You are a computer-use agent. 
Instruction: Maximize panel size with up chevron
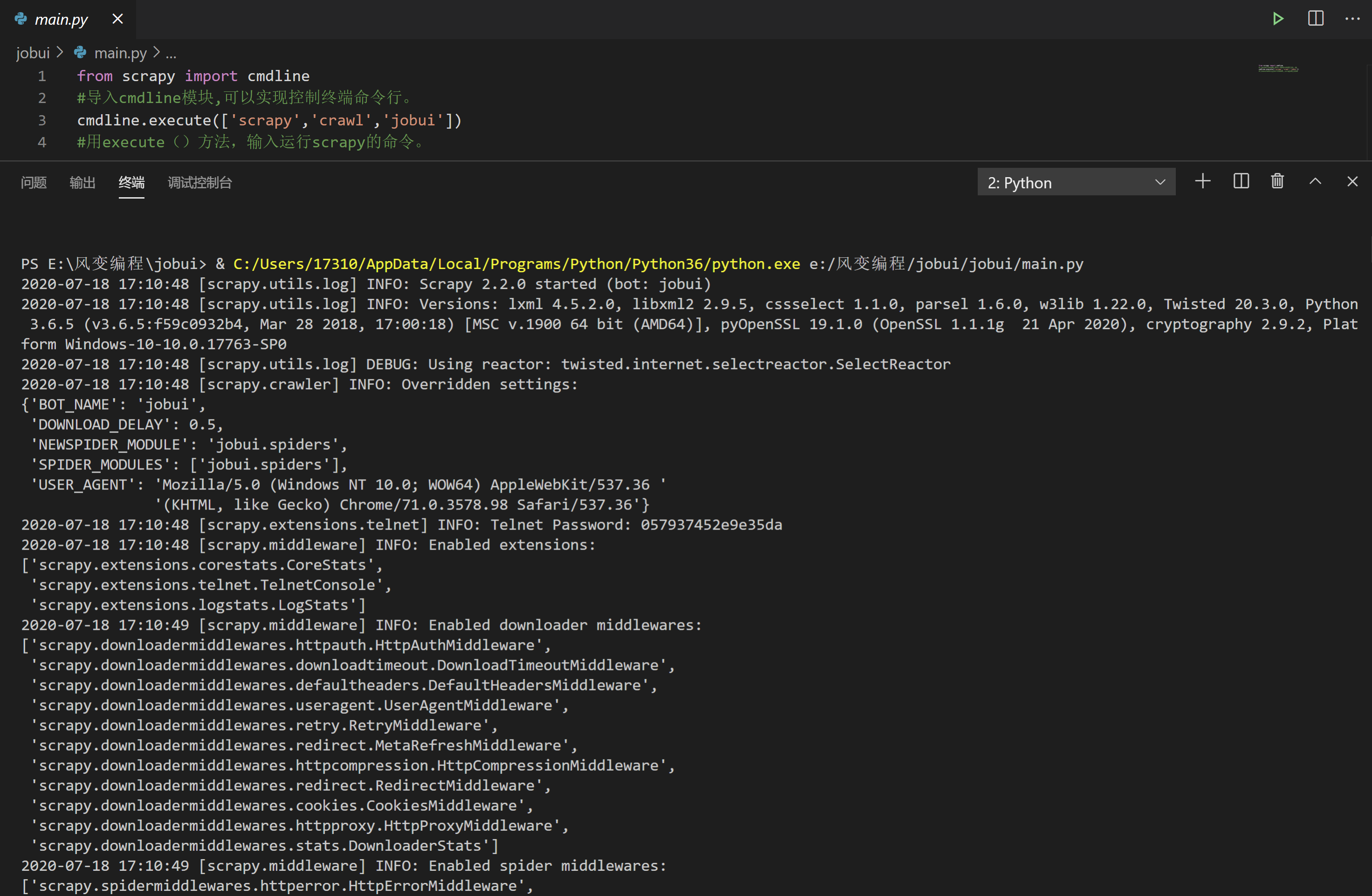click(x=1315, y=182)
